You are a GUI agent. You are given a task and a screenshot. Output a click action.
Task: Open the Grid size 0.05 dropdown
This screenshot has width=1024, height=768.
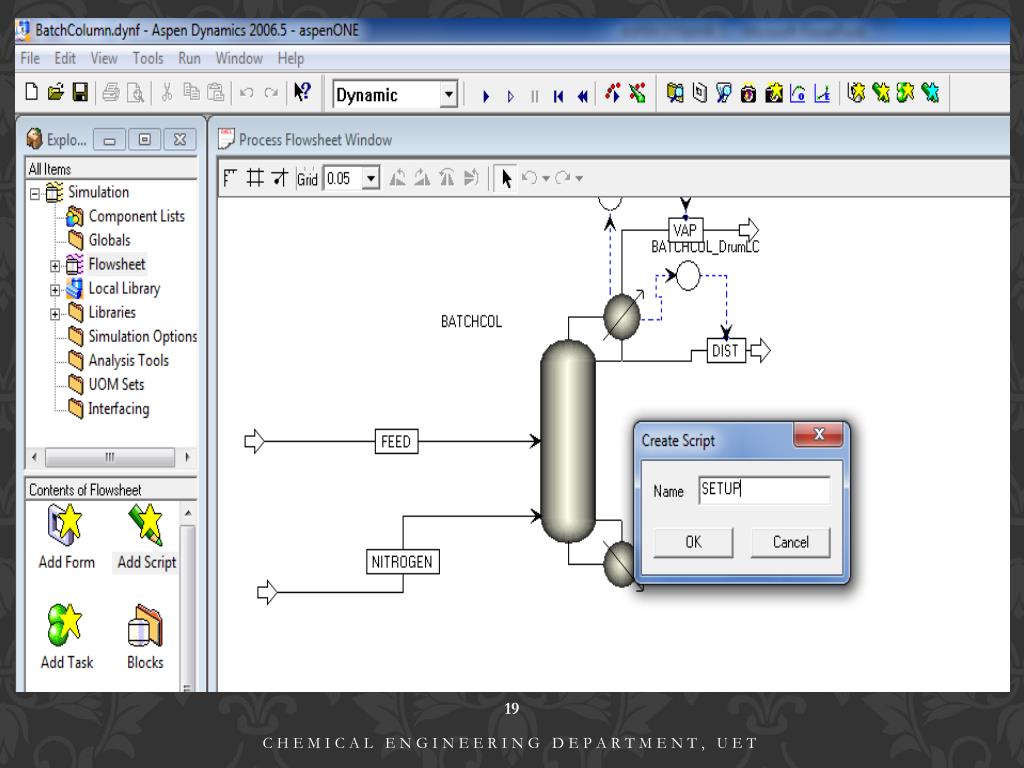pyautogui.click(x=371, y=178)
